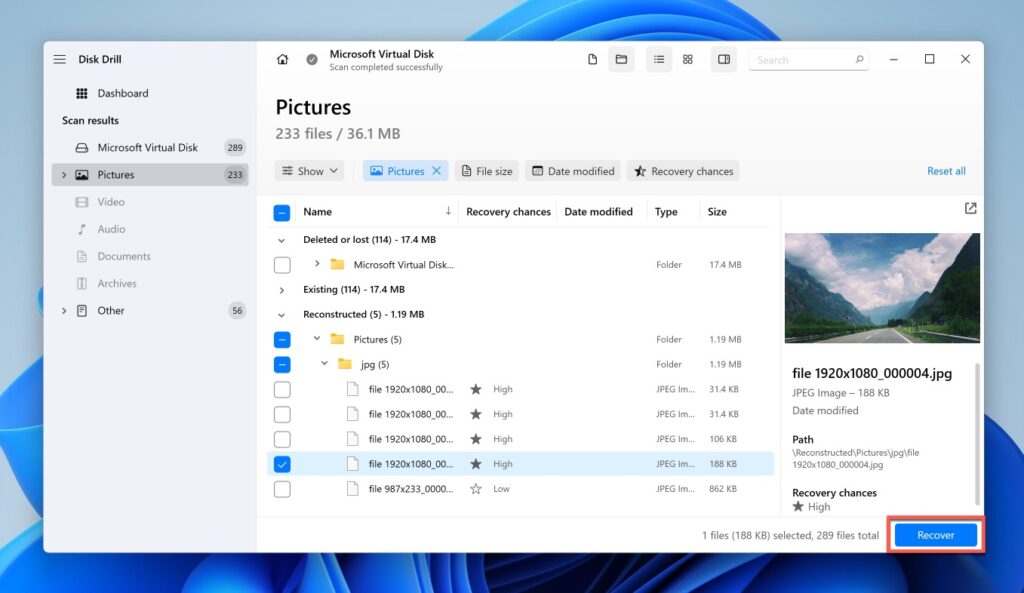The image size is (1024, 593).
Task: Click the home icon above Pictures heading
Action: [282, 59]
